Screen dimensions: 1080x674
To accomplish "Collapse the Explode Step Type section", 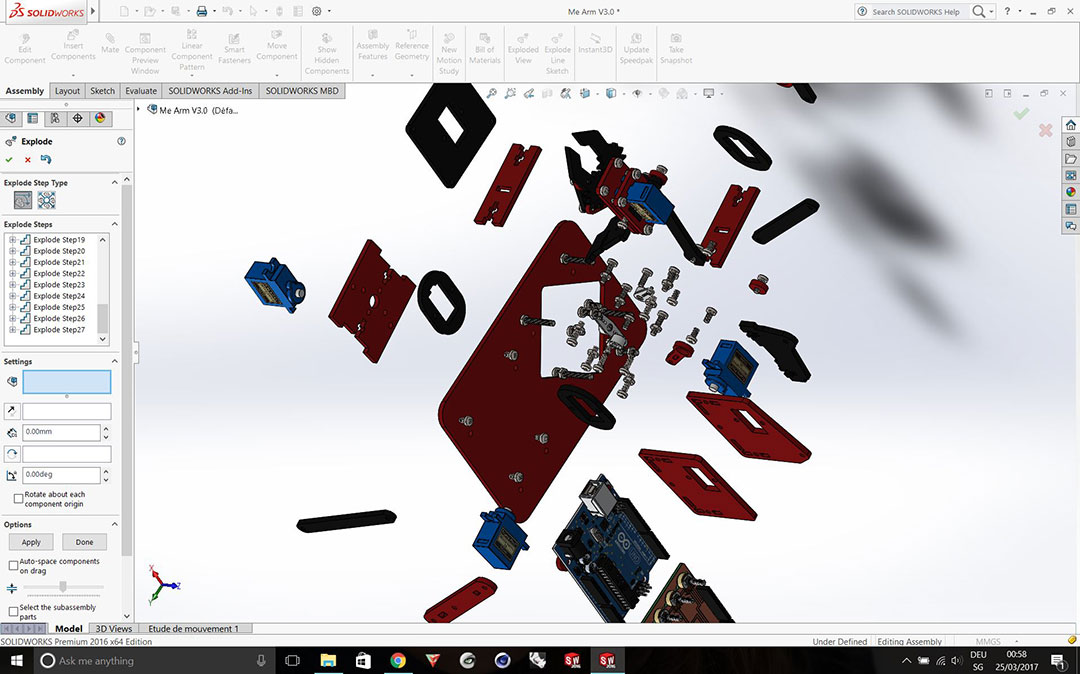I will (x=114, y=182).
